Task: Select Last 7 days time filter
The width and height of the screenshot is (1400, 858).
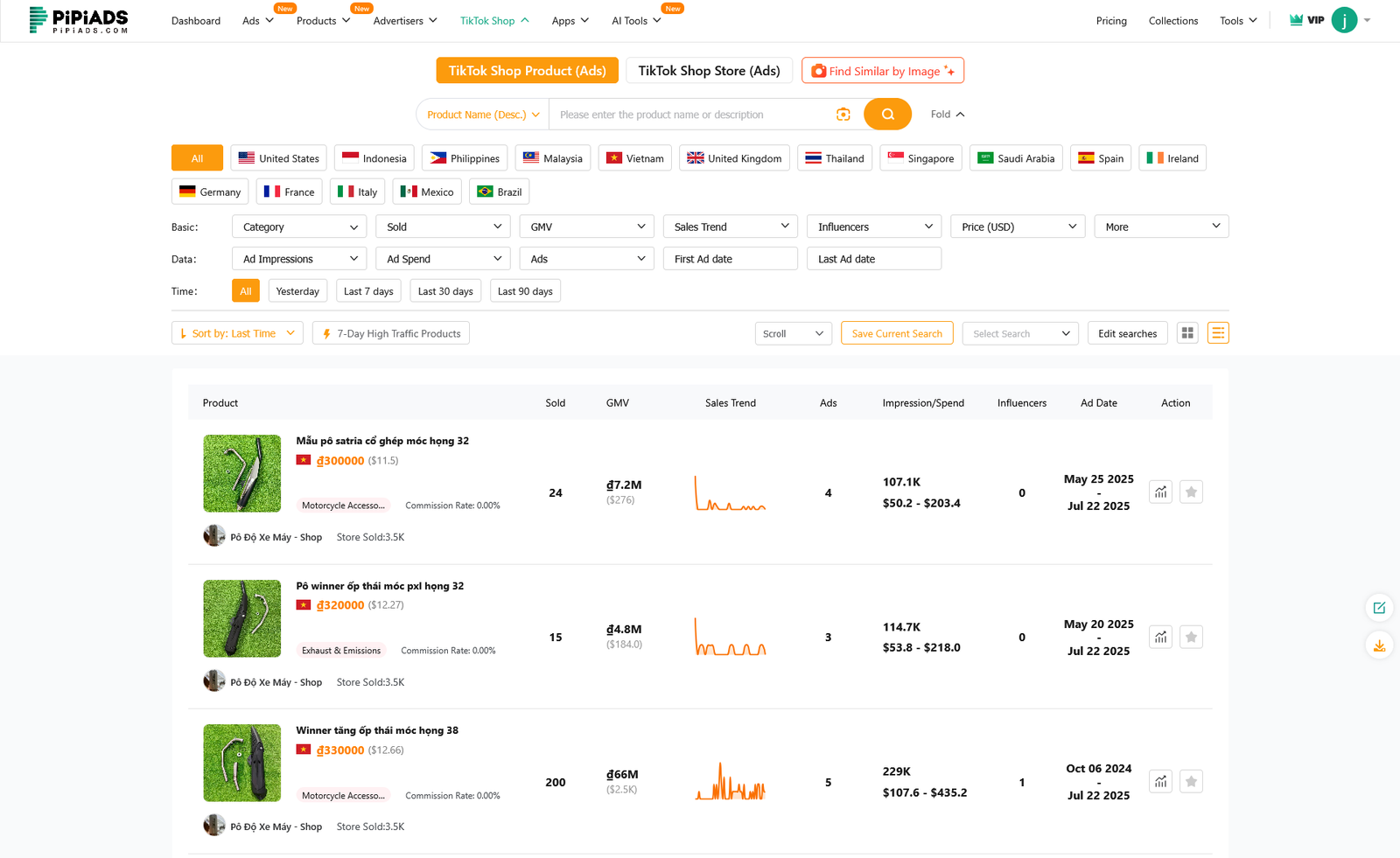Action: 368,291
